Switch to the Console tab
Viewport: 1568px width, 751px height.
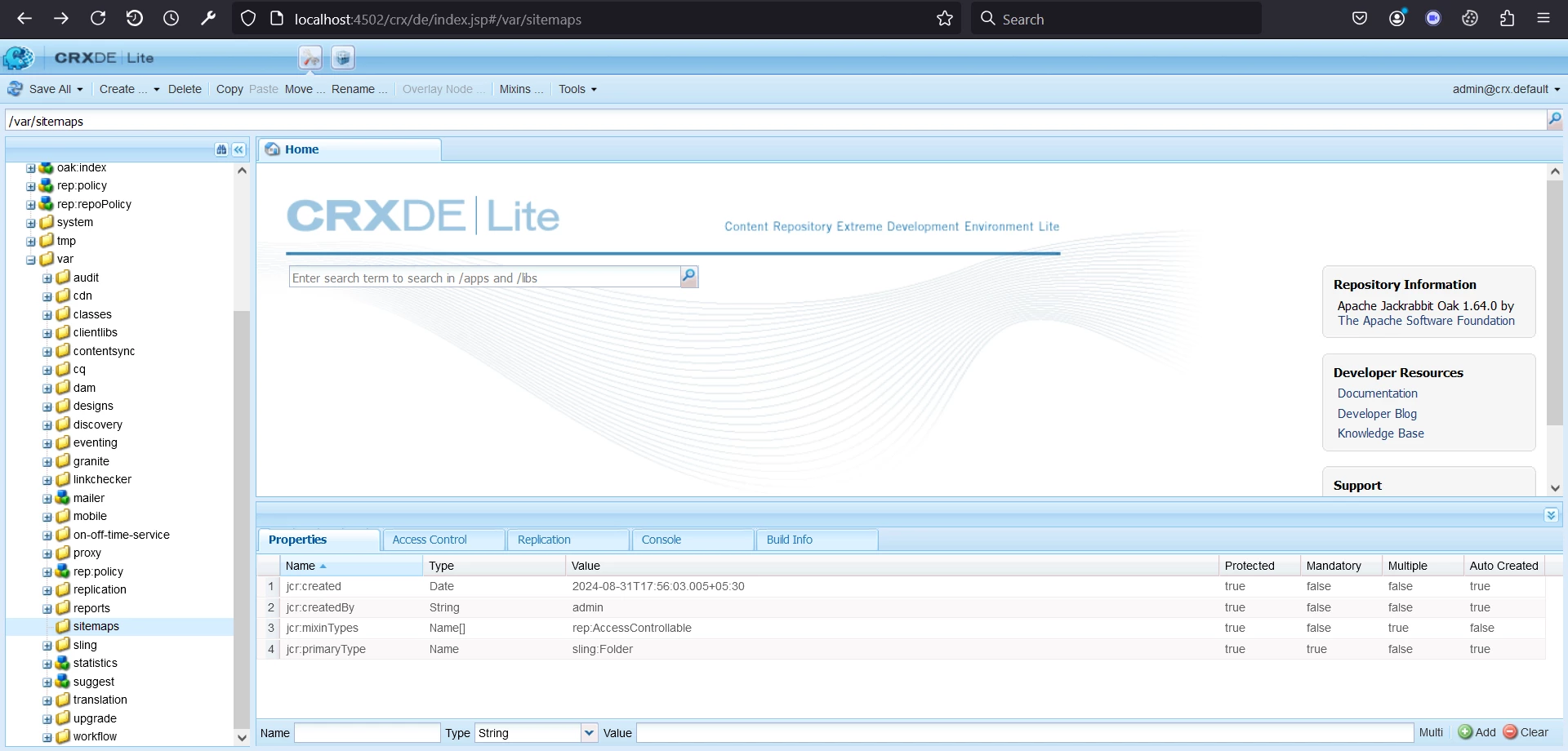[693, 540]
